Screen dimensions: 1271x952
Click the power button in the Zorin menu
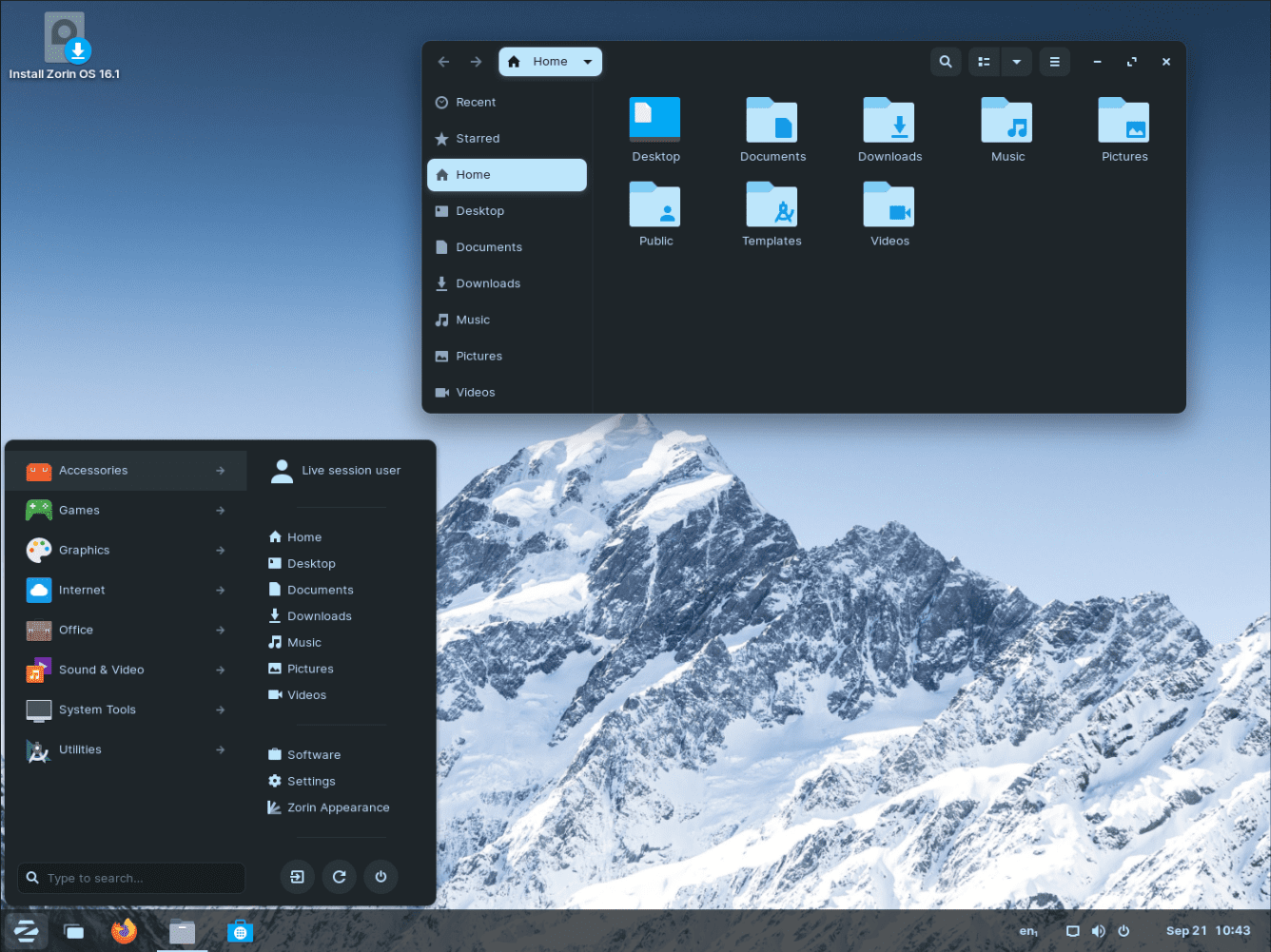tap(381, 877)
